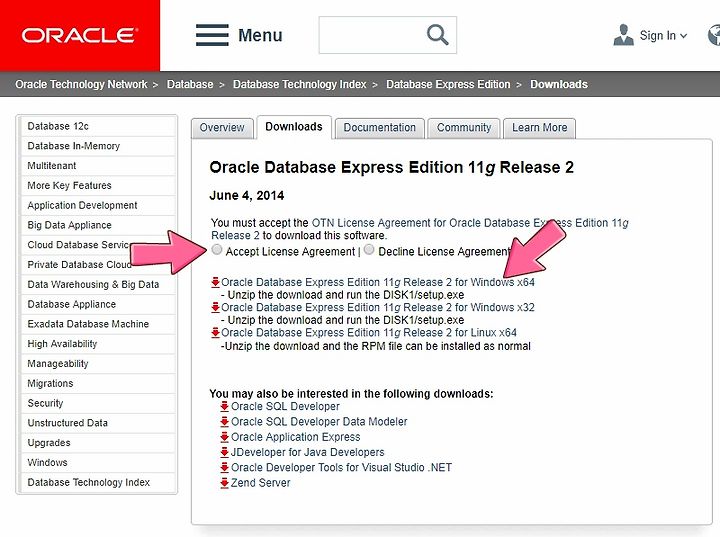The image size is (720, 537).
Task: Open Oracle Developer Tools for Visual Studio .NET
Action: point(341,468)
